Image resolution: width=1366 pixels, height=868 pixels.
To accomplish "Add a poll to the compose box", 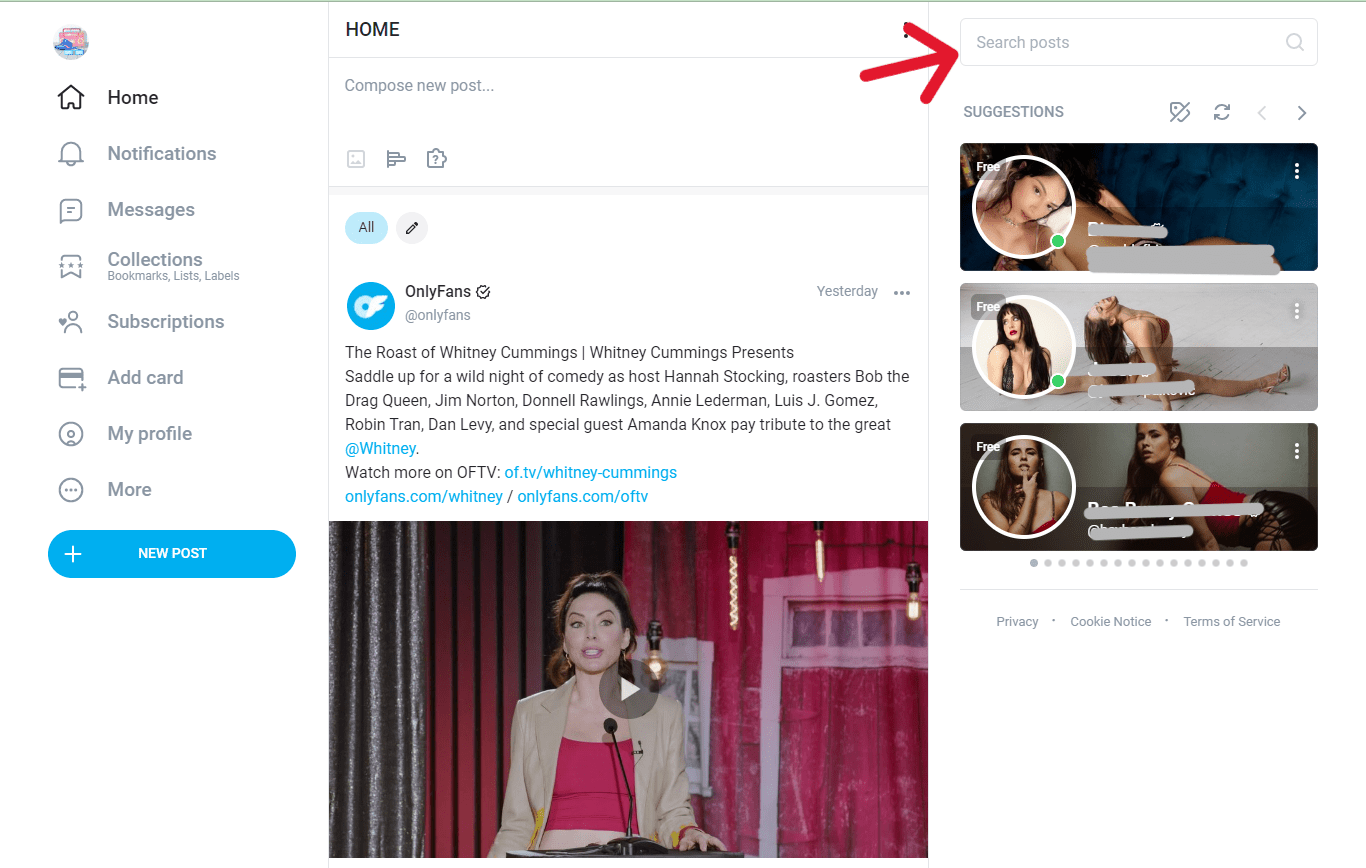I will point(396,158).
